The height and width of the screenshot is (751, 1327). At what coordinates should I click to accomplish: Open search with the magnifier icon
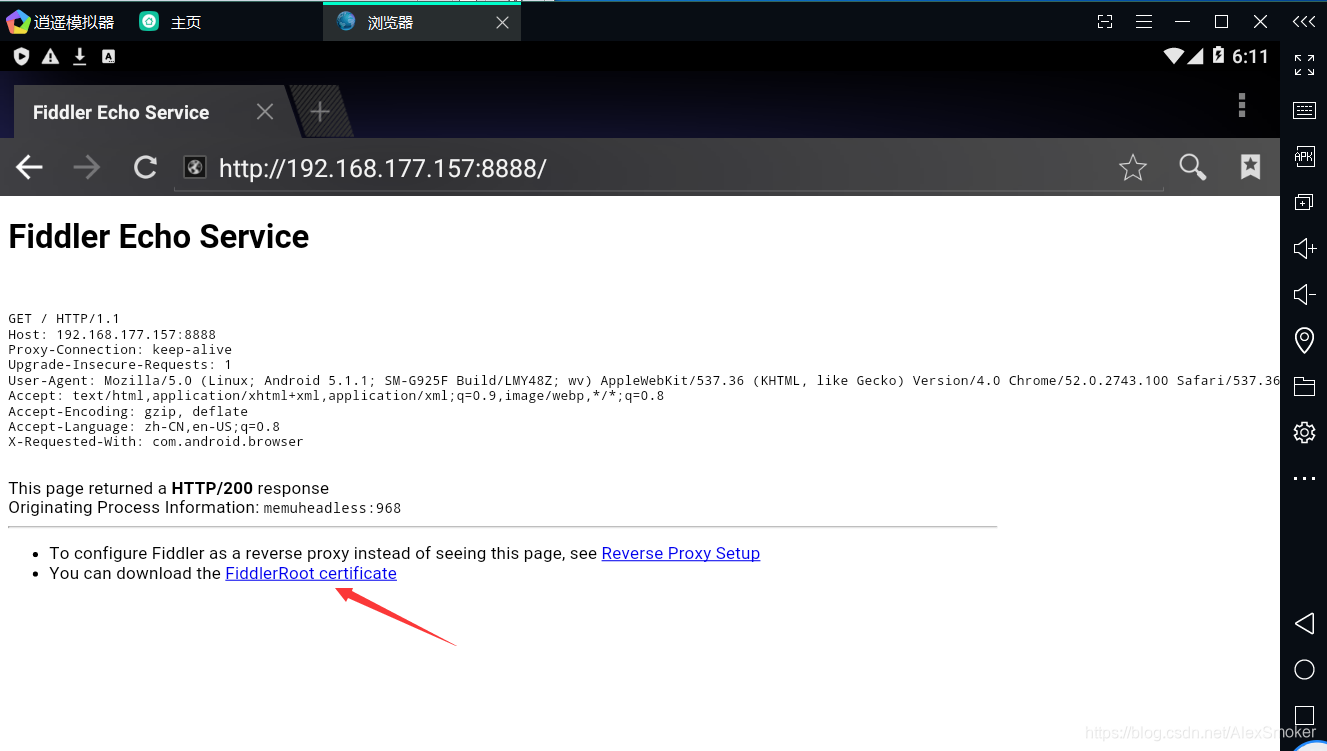[1192, 167]
